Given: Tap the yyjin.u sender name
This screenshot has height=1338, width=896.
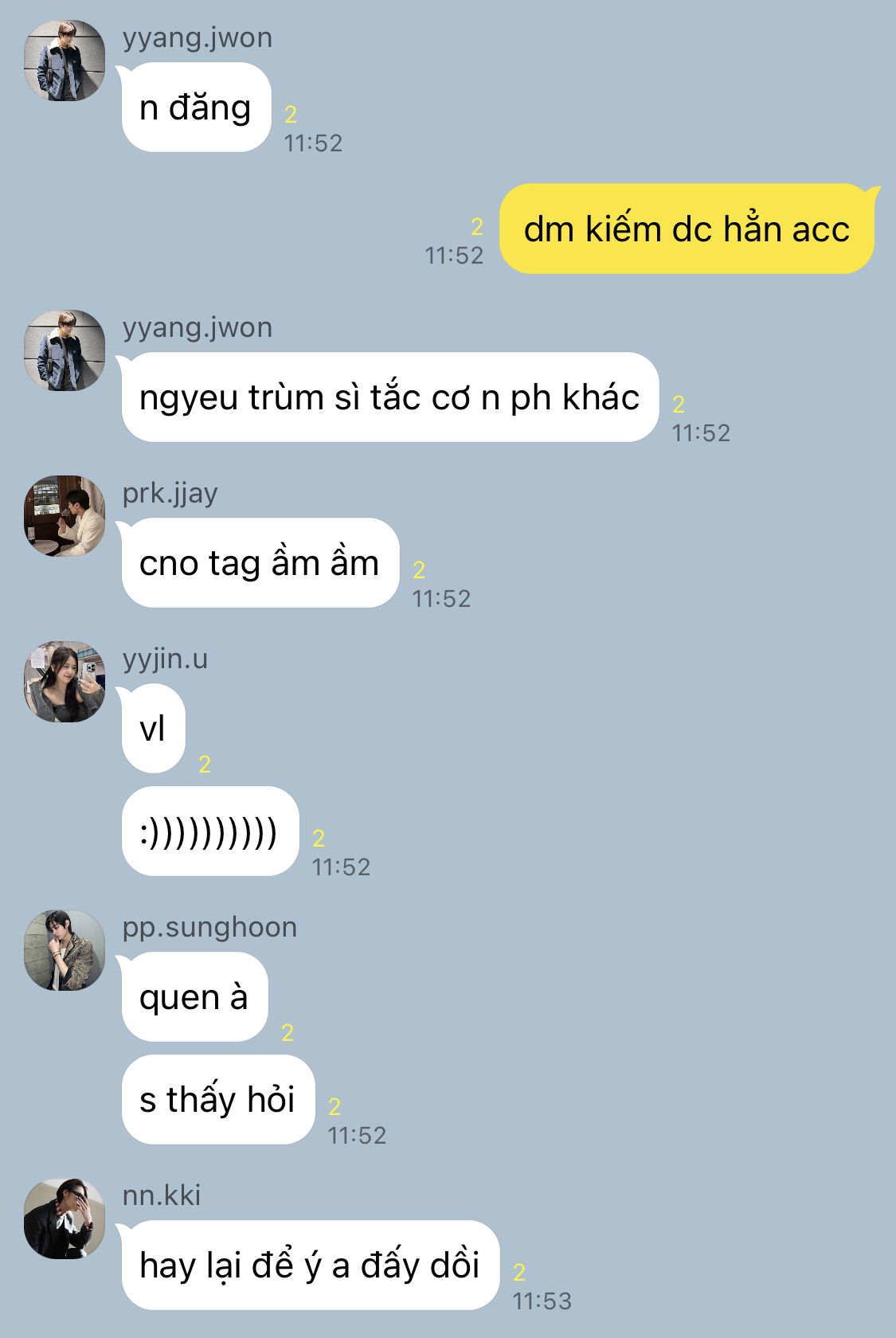Looking at the screenshot, I should pos(165,659).
